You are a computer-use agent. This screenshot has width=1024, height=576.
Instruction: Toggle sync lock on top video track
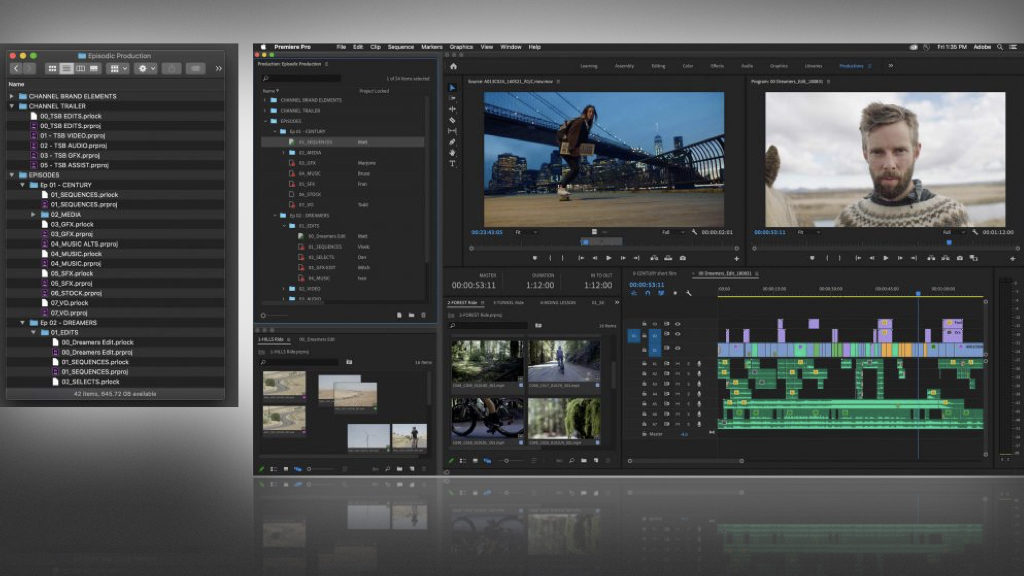[666, 324]
